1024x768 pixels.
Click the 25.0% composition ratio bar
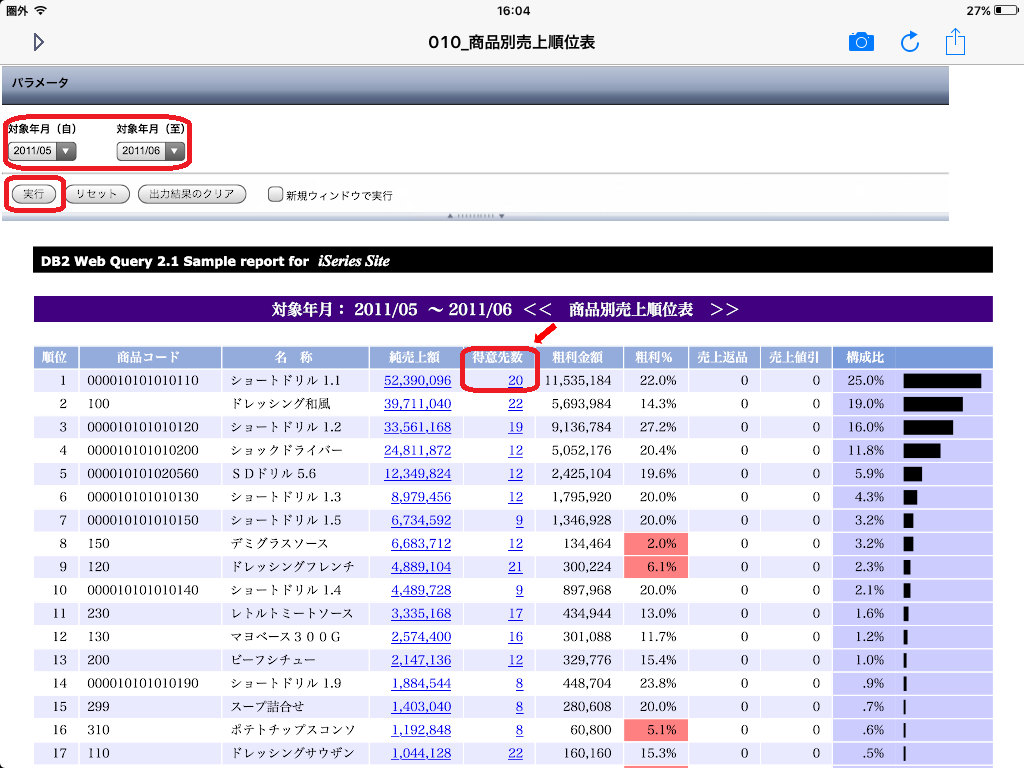click(x=942, y=381)
